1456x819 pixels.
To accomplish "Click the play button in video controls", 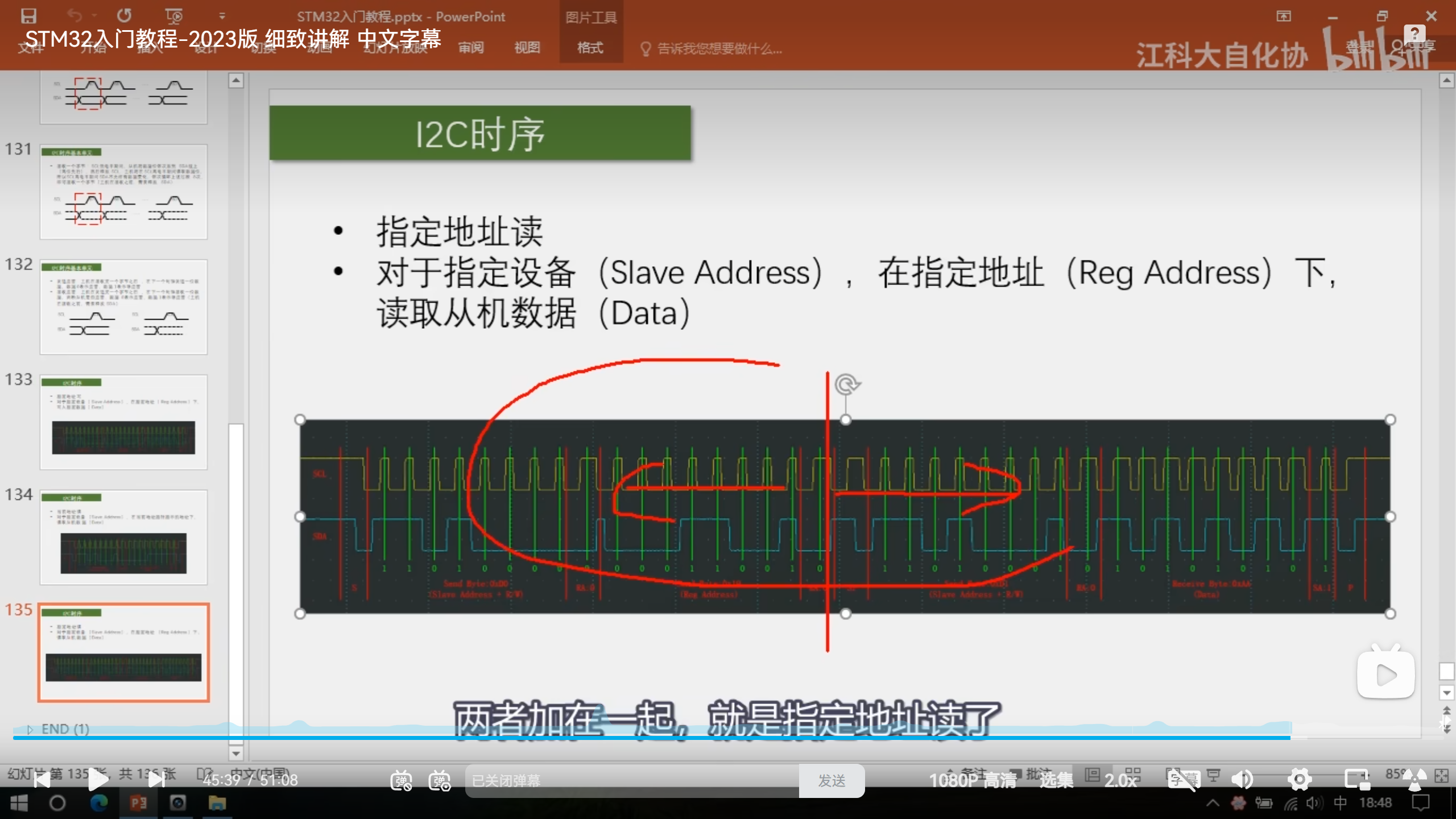I will tap(98, 780).
